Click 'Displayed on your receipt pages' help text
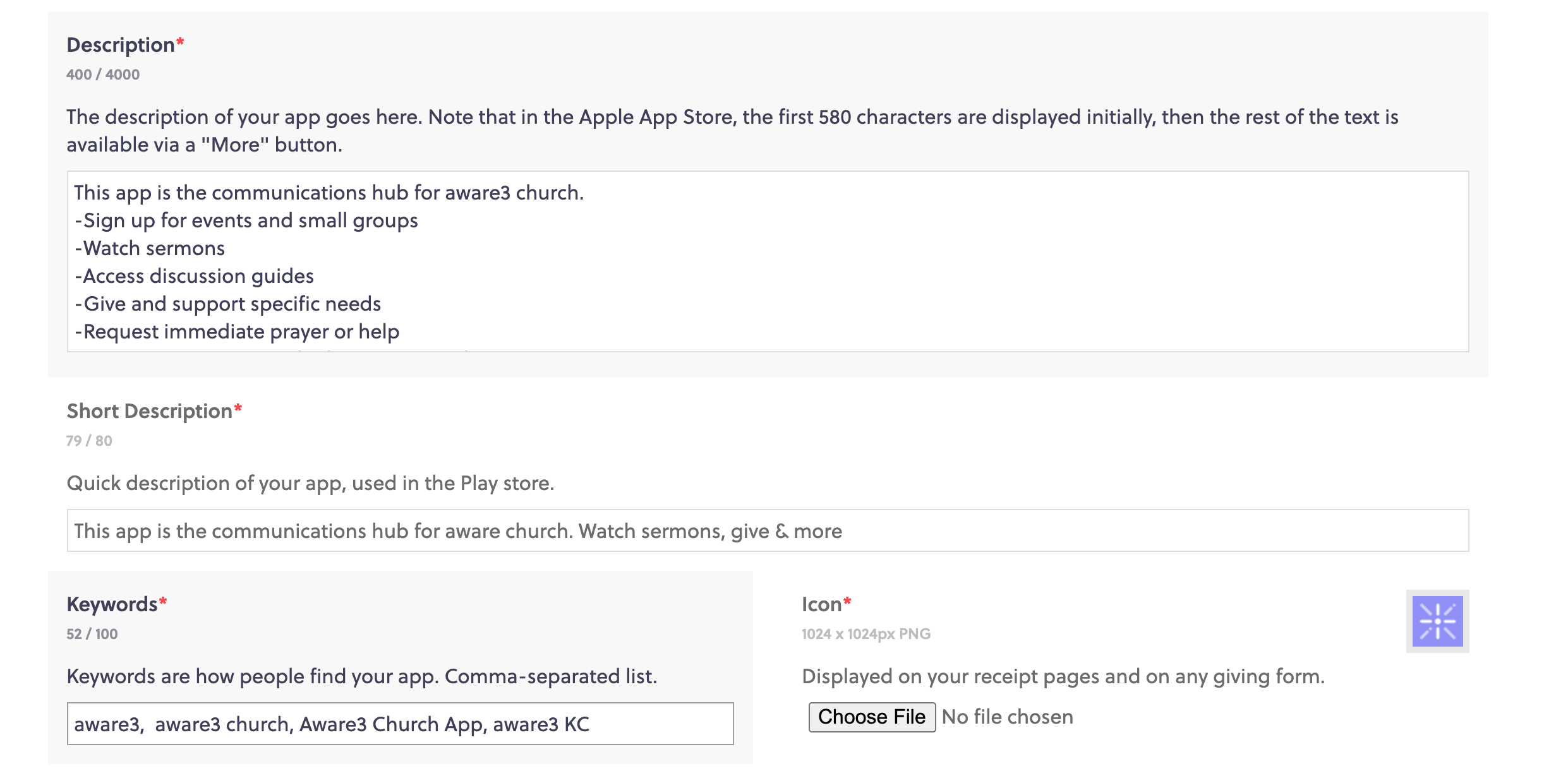The height and width of the screenshot is (783, 1568). pyautogui.click(x=1063, y=676)
